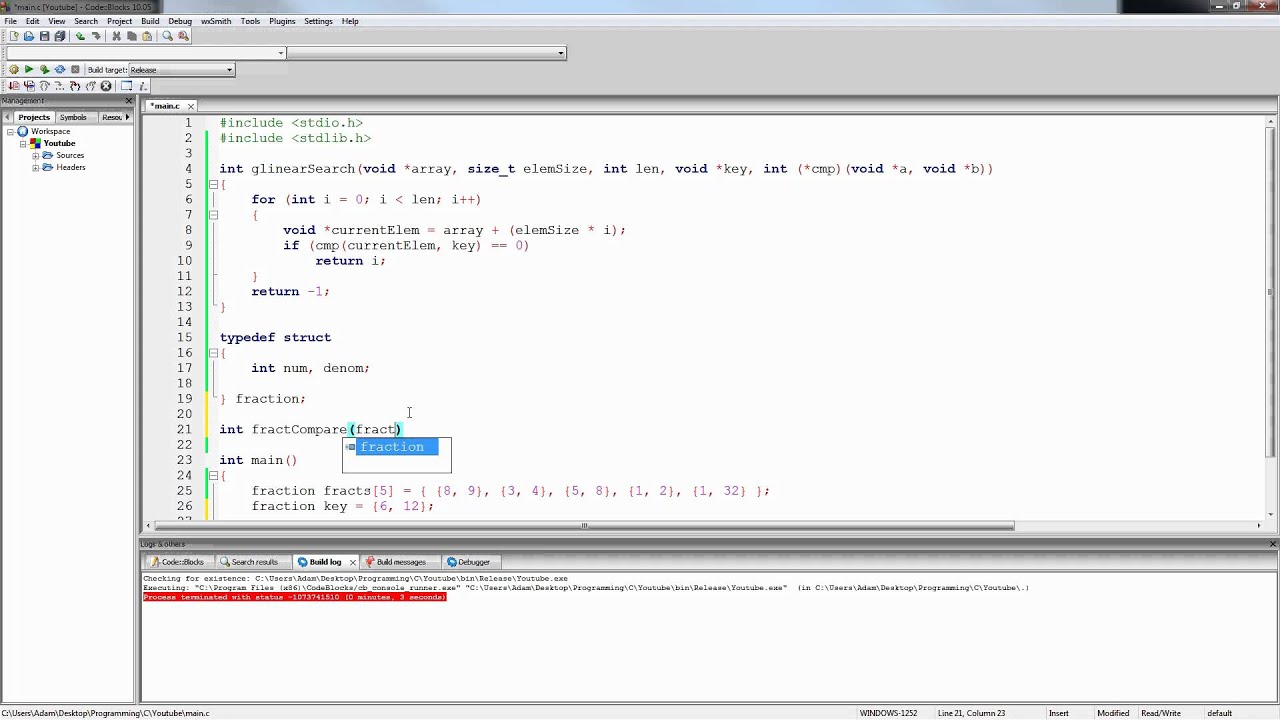Click the red 'Process terminated' log line
This screenshot has width=1280, height=720.
[295, 597]
